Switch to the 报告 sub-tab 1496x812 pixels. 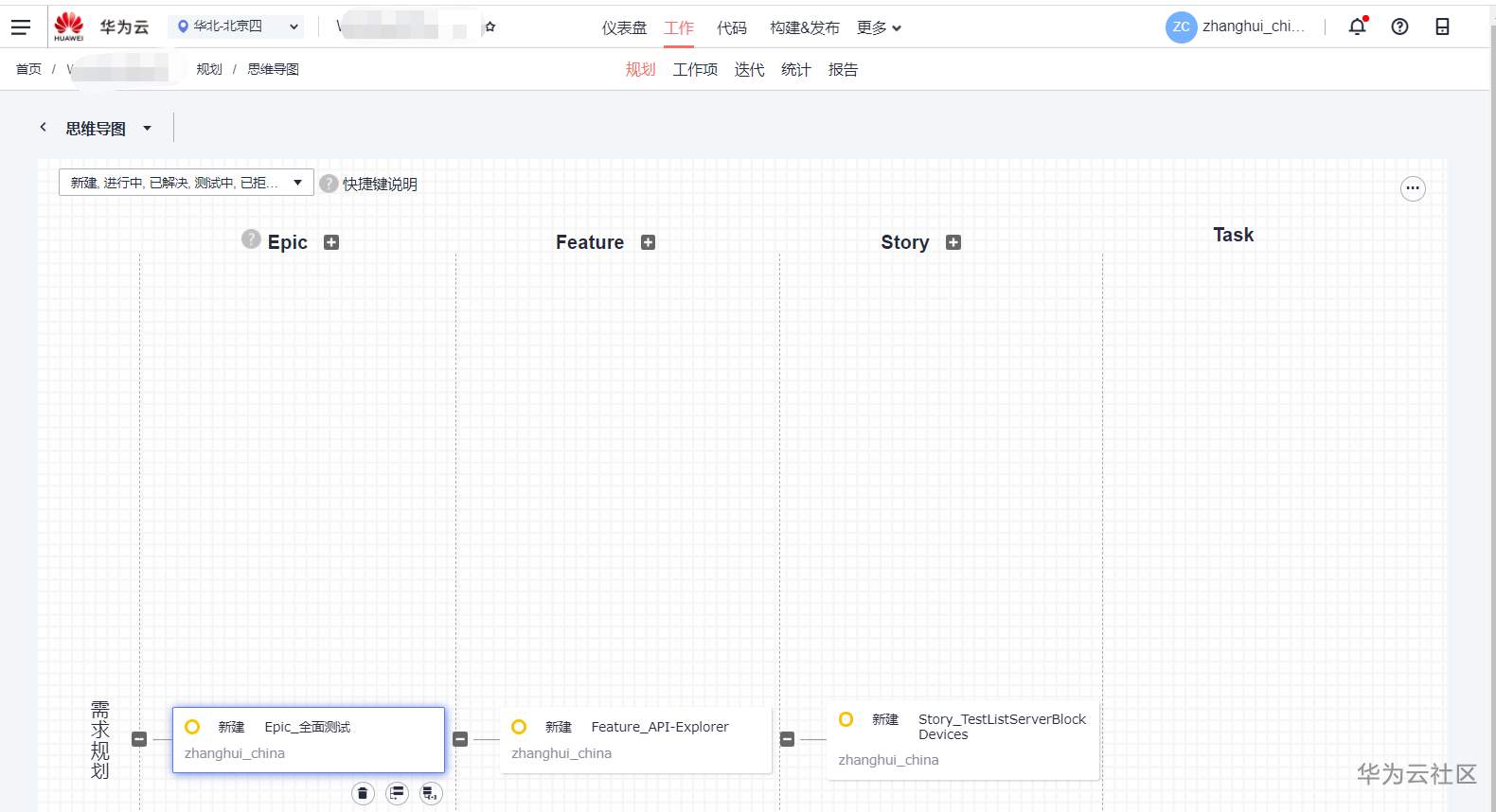[x=843, y=69]
